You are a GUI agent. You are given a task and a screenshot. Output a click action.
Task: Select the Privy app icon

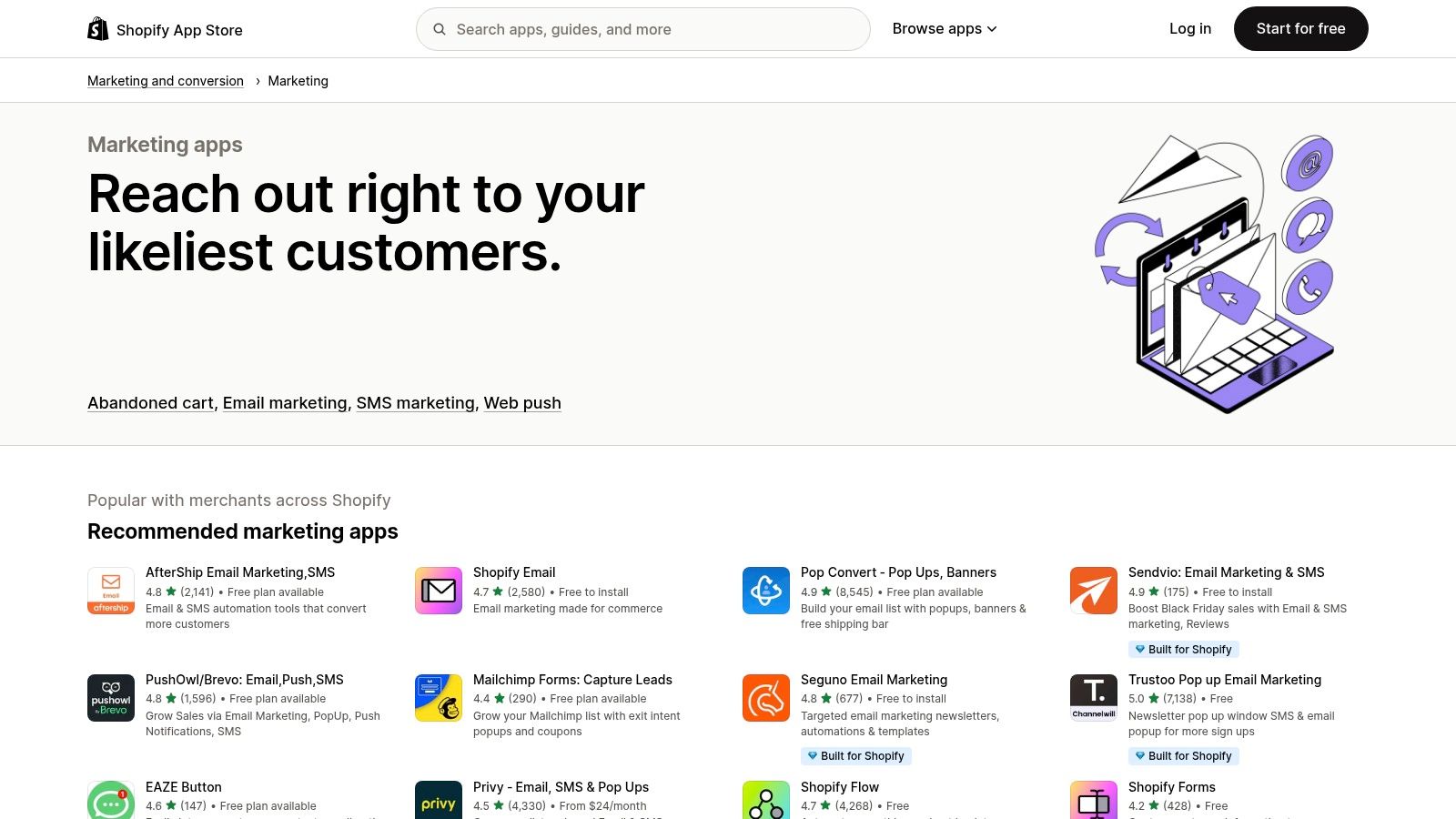(438, 803)
